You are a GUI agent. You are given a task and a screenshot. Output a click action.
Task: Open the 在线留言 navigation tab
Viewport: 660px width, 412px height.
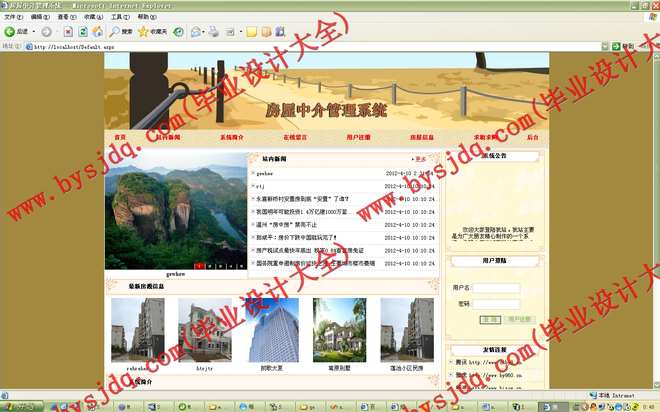tap(295, 137)
